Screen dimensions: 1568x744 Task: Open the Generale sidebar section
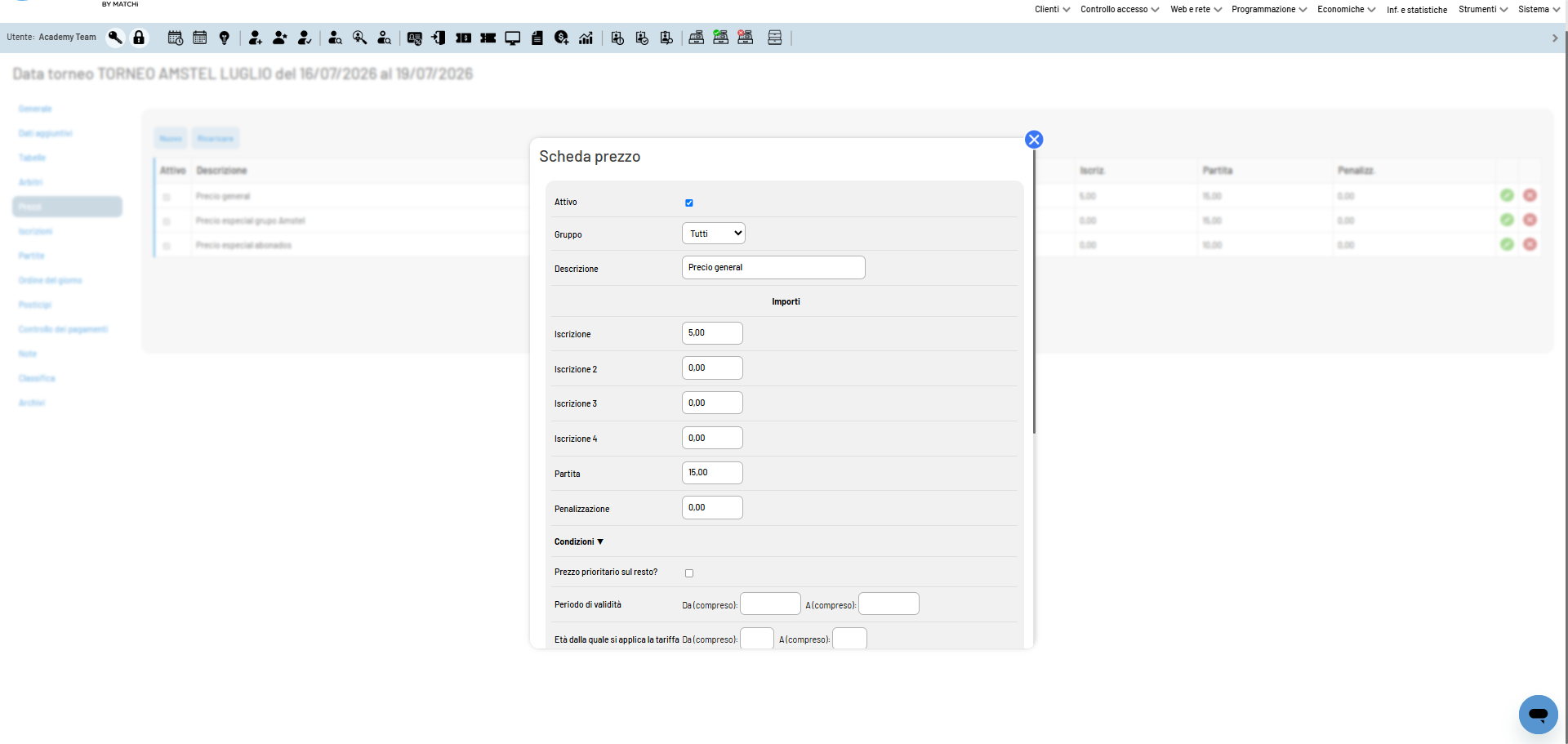point(35,109)
